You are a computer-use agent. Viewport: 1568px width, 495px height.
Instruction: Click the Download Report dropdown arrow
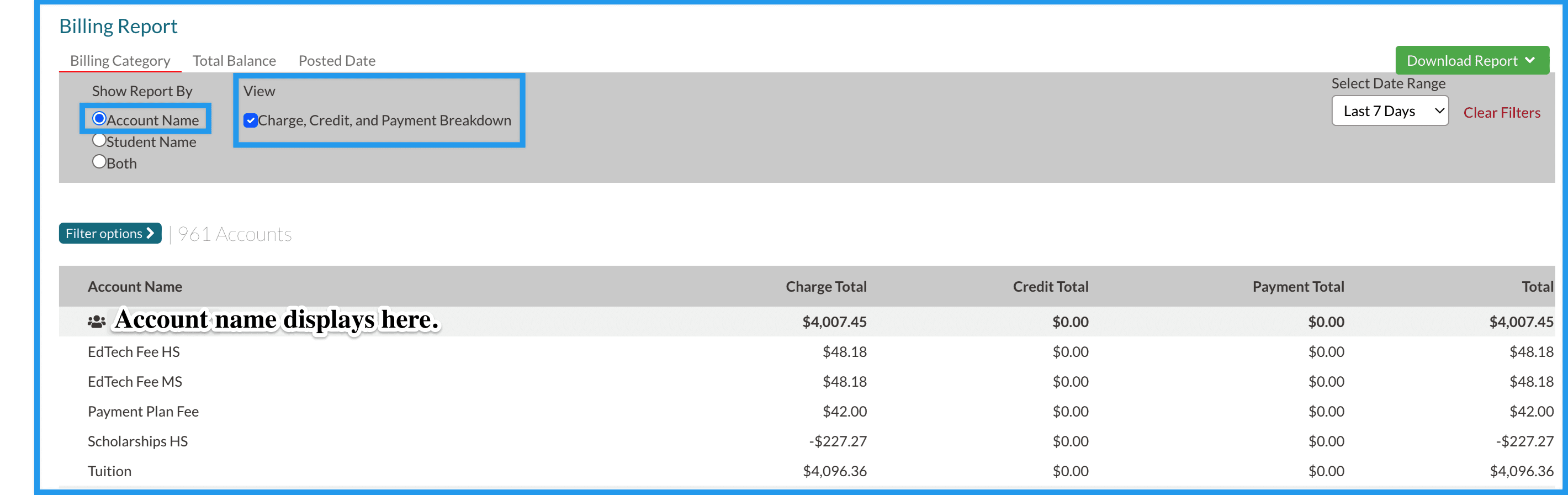point(1530,60)
